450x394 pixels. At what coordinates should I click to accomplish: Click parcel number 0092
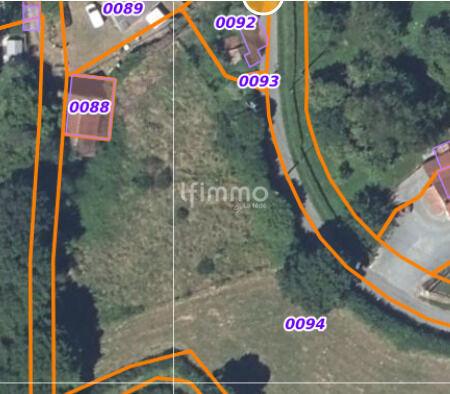pos(236,23)
